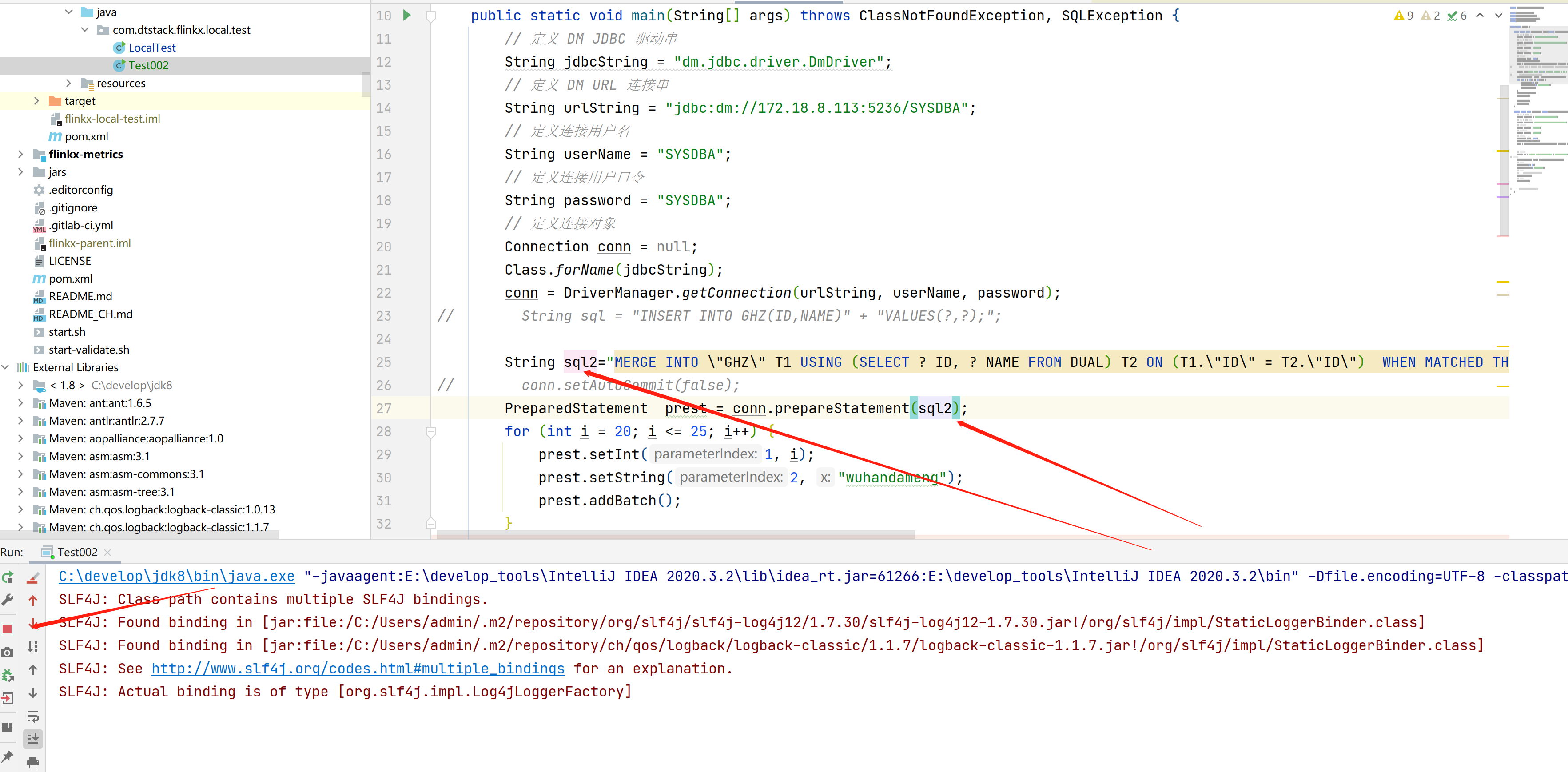This screenshot has height=772, width=1568.
Task: Collapse the External Libraries node
Action: click(x=5, y=367)
